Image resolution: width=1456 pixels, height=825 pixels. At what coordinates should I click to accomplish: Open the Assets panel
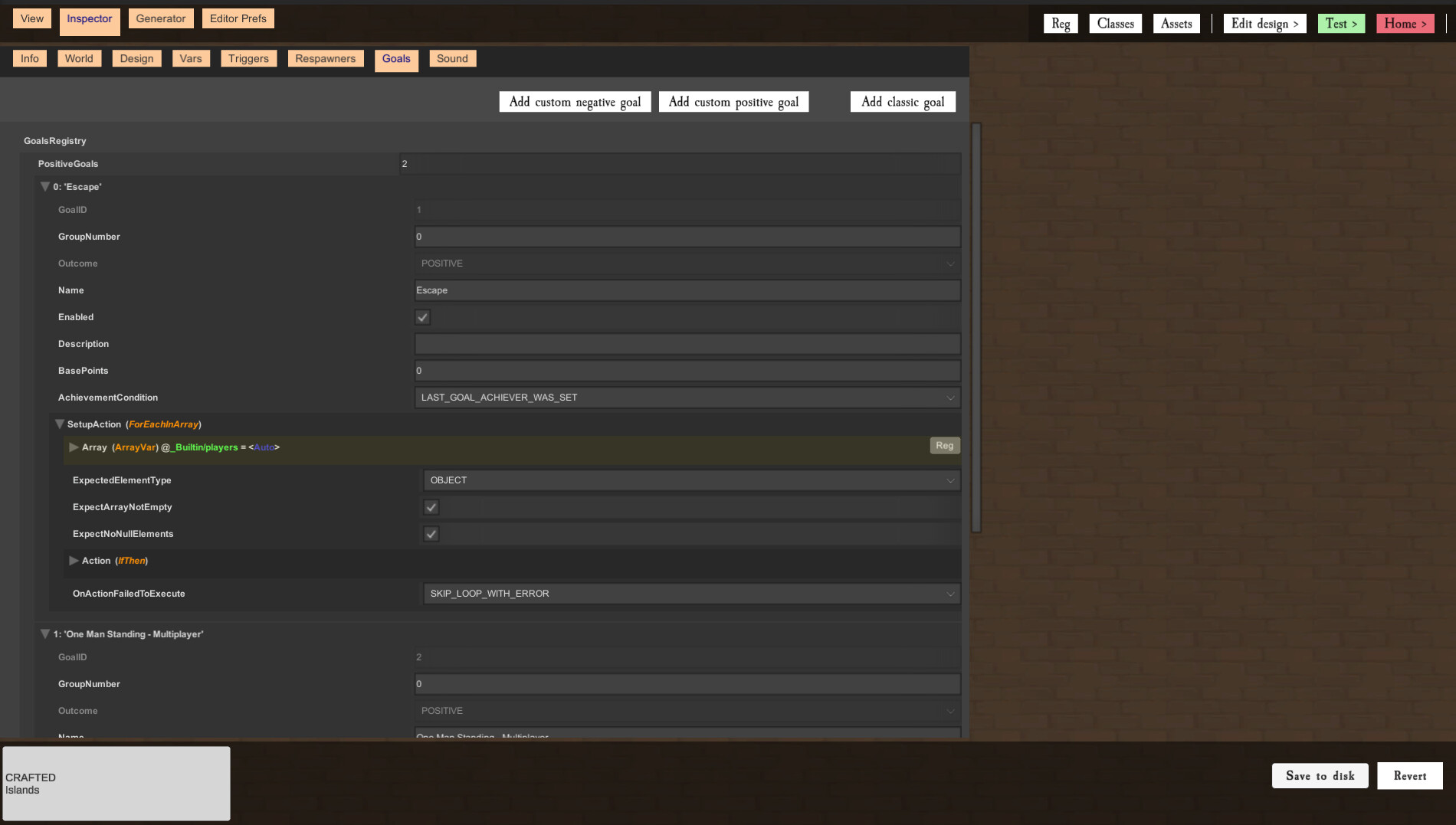point(1176,23)
